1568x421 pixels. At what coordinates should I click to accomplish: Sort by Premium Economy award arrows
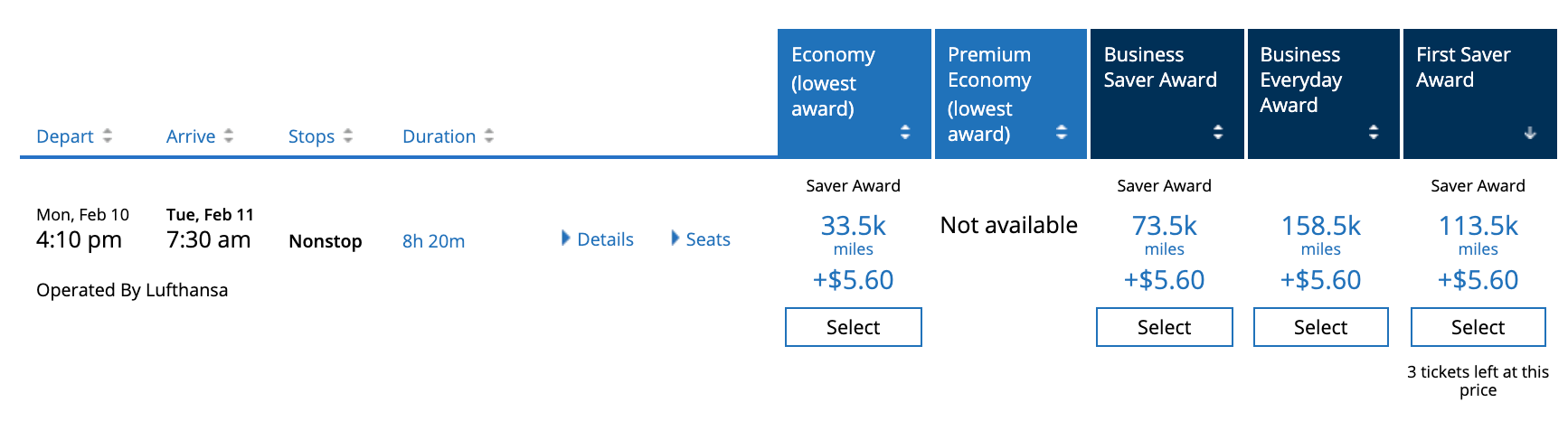pos(1062,132)
